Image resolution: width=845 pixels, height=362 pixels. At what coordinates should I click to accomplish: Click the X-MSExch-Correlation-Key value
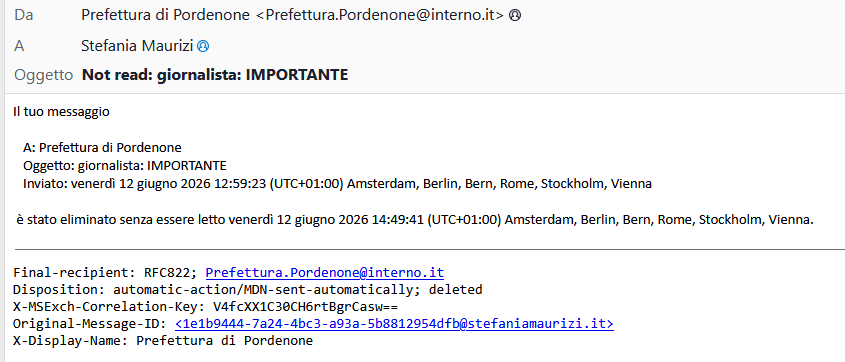[306, 307]
